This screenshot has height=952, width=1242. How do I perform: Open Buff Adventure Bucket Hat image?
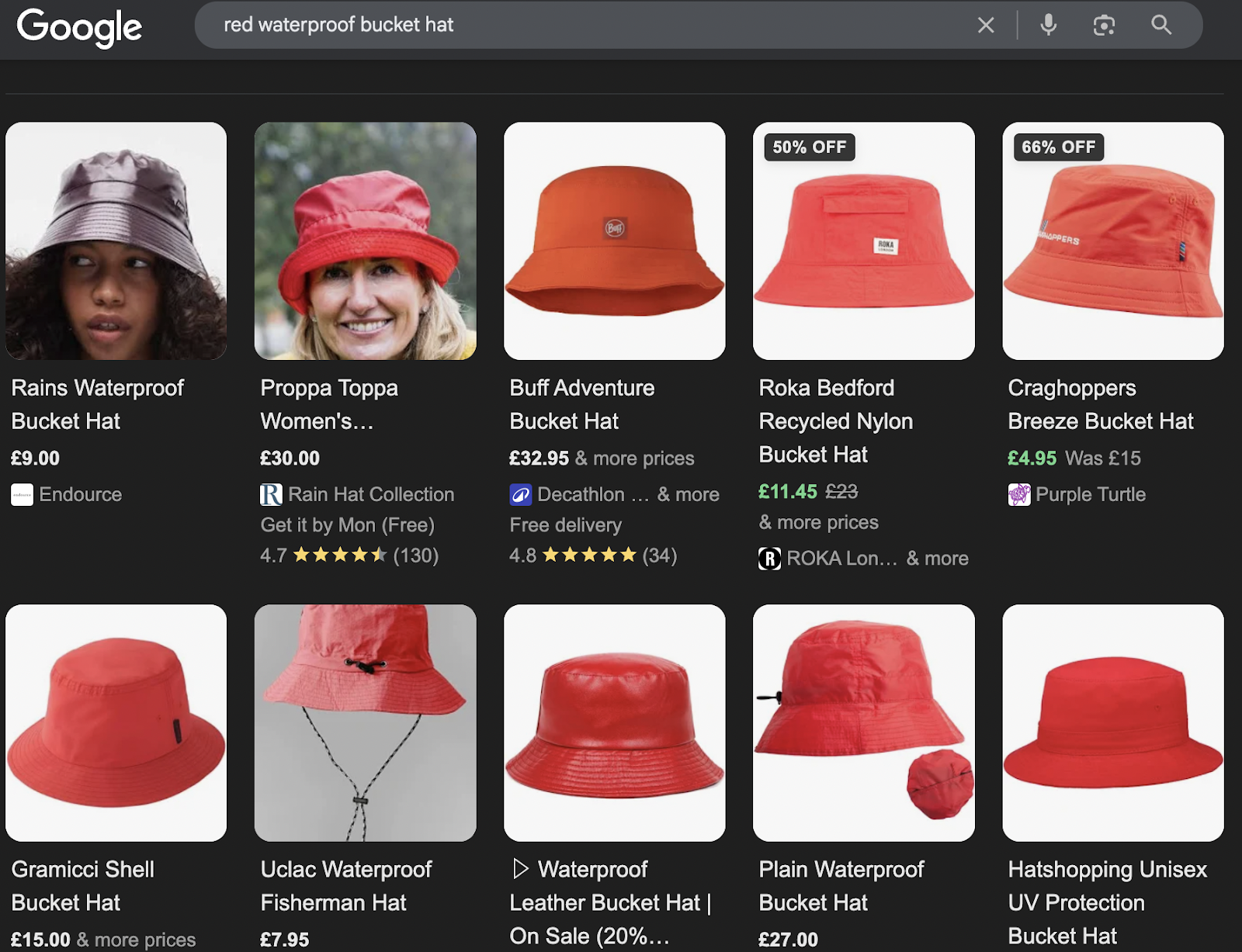(615, 241)
